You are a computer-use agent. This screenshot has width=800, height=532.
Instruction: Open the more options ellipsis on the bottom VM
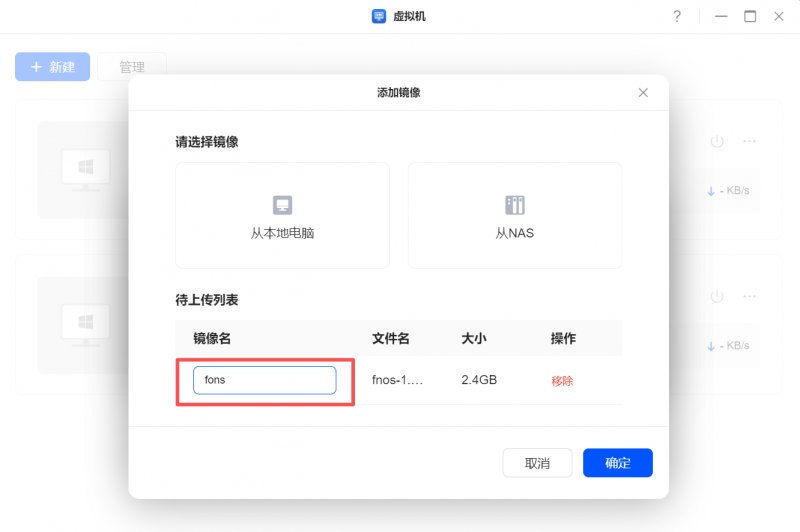point(749,297)
